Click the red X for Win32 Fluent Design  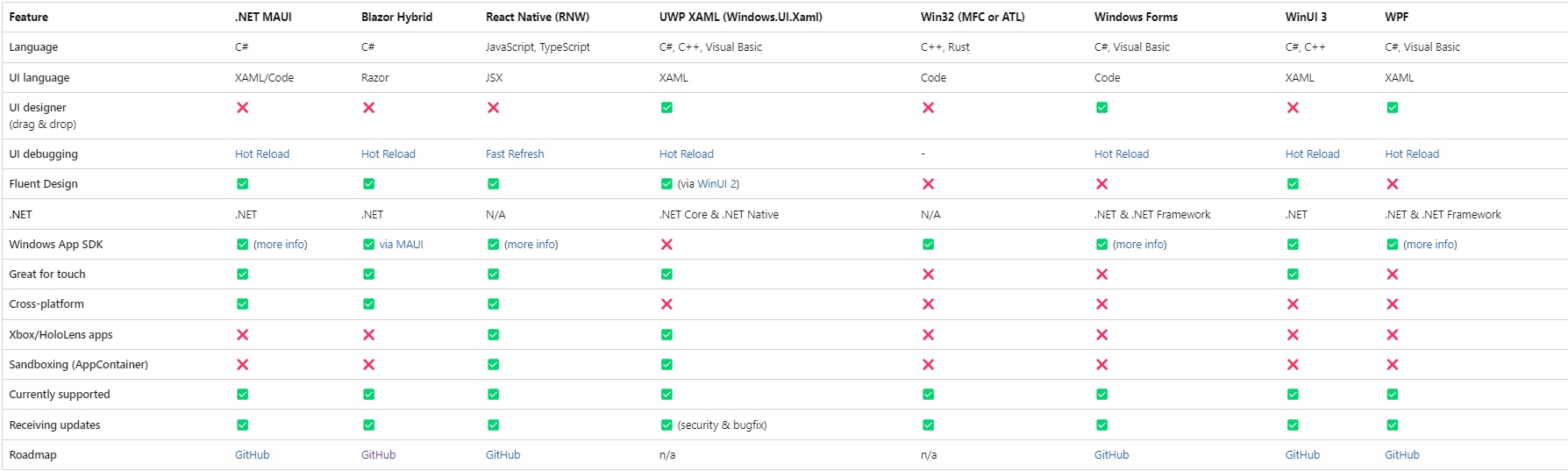[928, 184]
